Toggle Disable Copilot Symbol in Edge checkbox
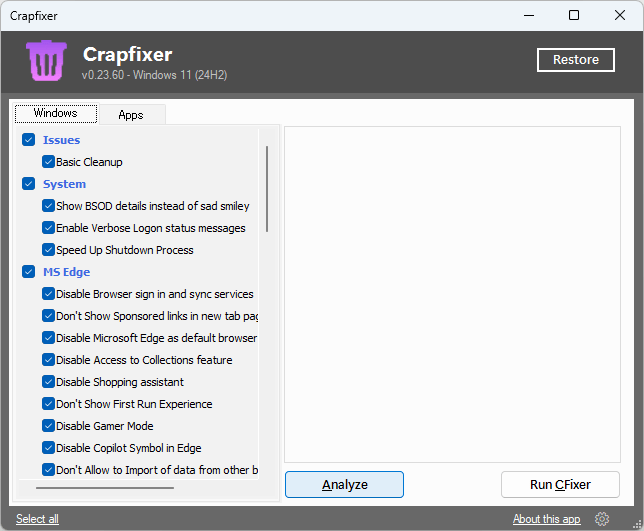The width and height of the screenshot is (644, 531). pos(48,448)
